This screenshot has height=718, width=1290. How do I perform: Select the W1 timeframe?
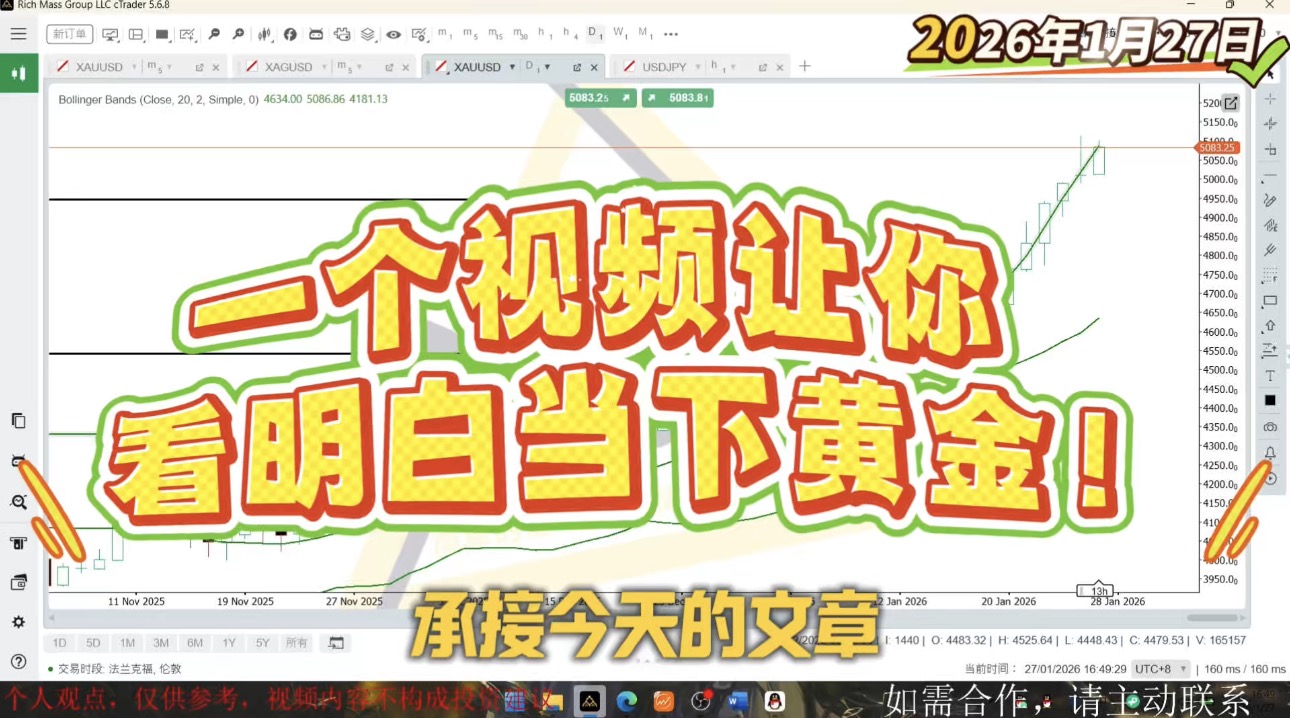pos(620,34)
